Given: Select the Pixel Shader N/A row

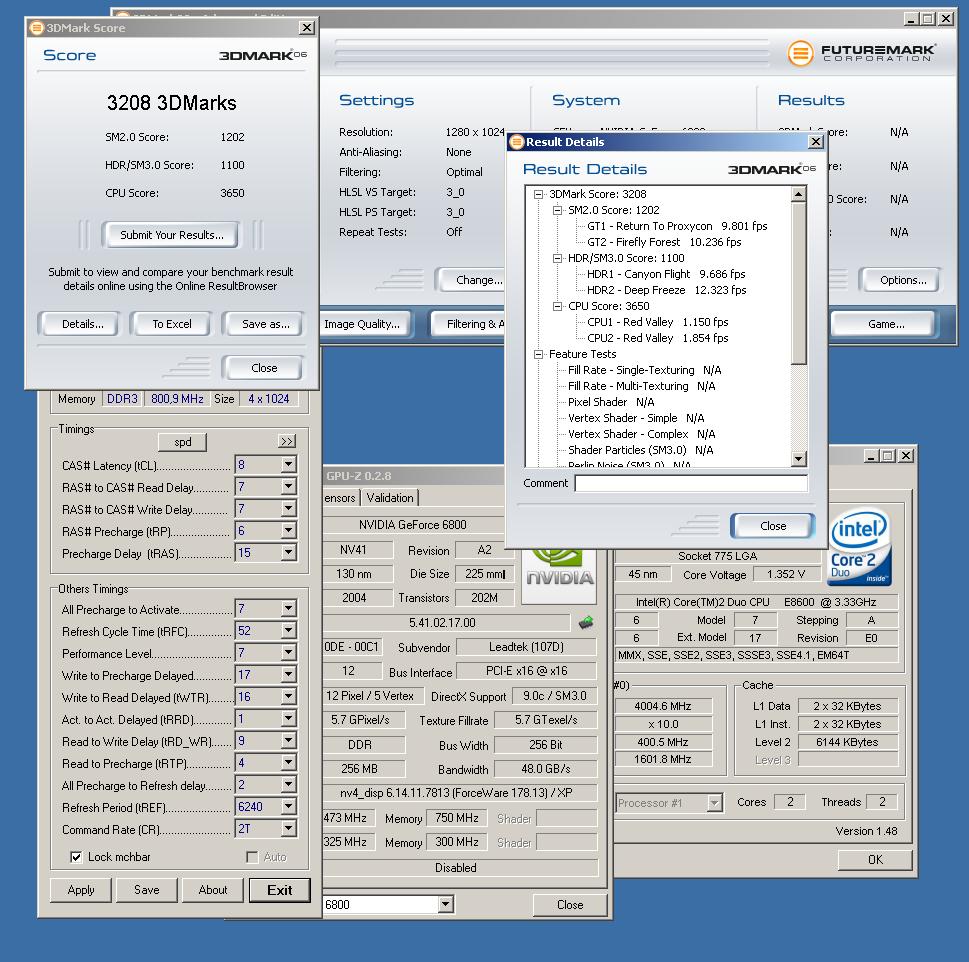Looking at the screenshot, I should [x=611, y=402].
